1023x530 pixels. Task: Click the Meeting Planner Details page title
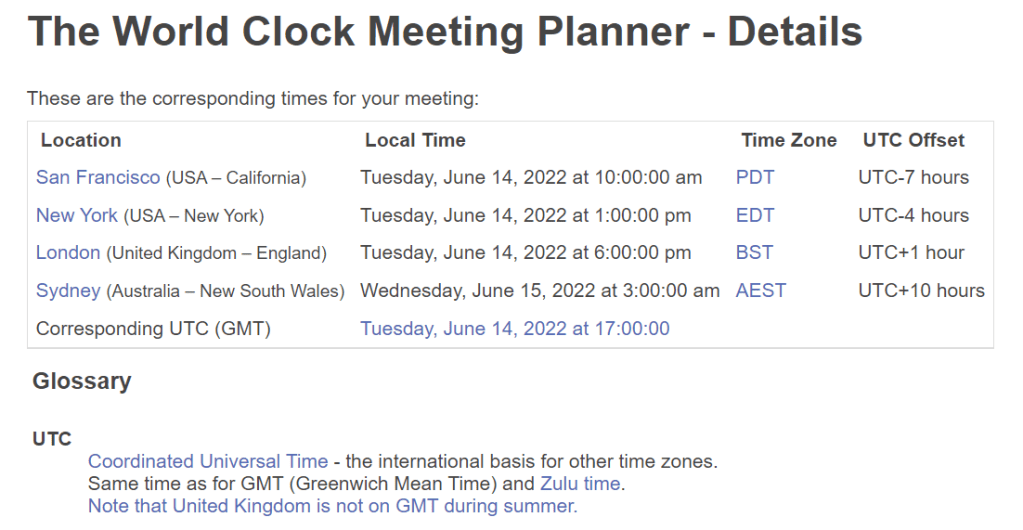(445, 34)
